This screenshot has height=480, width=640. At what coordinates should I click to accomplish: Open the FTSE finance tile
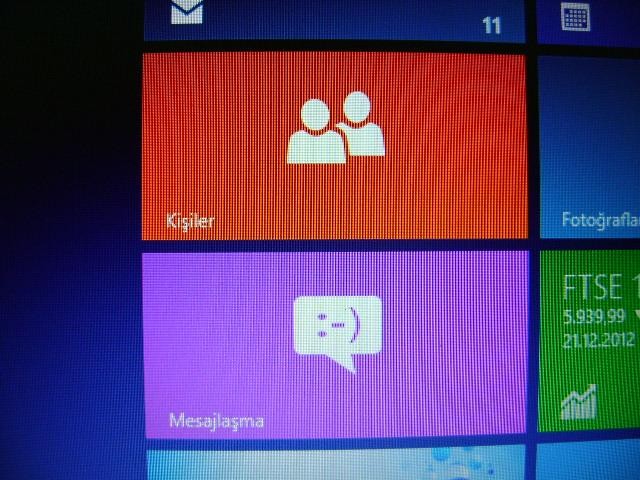tap(589, 341)
